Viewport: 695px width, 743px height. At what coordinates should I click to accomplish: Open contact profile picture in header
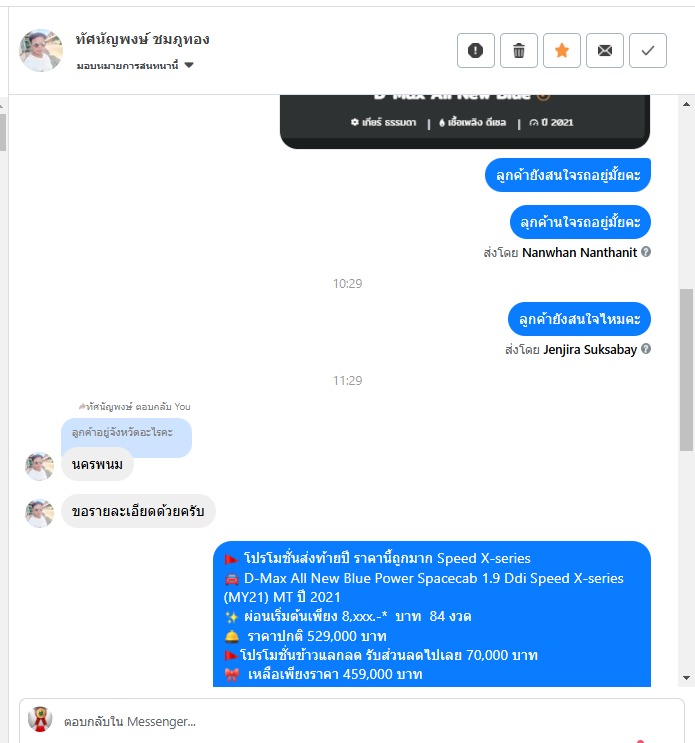[x=41, y=50]
